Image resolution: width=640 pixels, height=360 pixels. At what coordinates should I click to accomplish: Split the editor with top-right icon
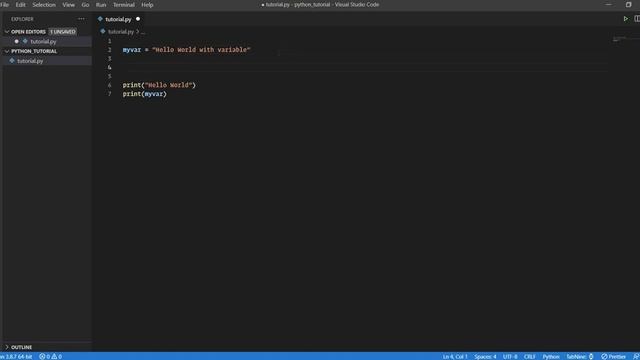click(x=637, y=19)
